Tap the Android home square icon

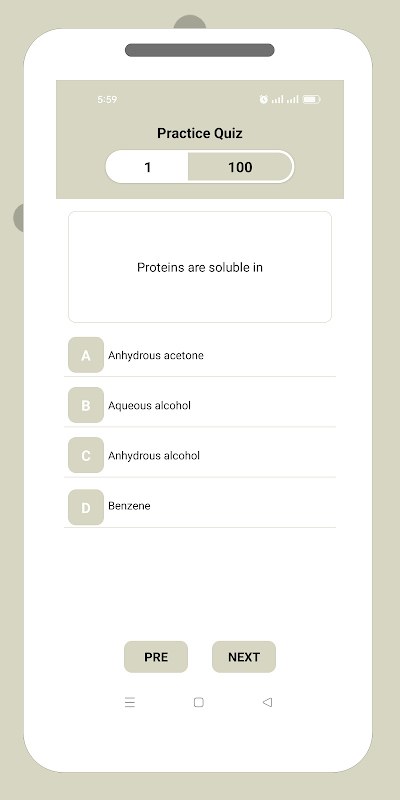[x=199, y=702]
